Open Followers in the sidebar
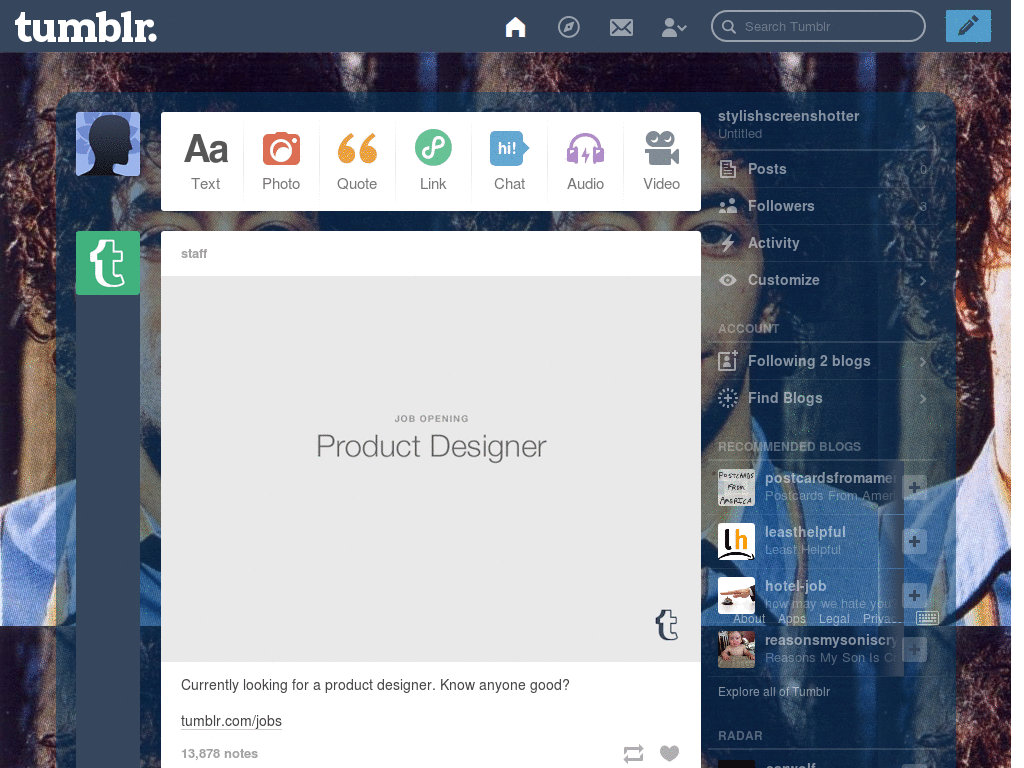Viewport: 1024px width, 768px height. 823,206
